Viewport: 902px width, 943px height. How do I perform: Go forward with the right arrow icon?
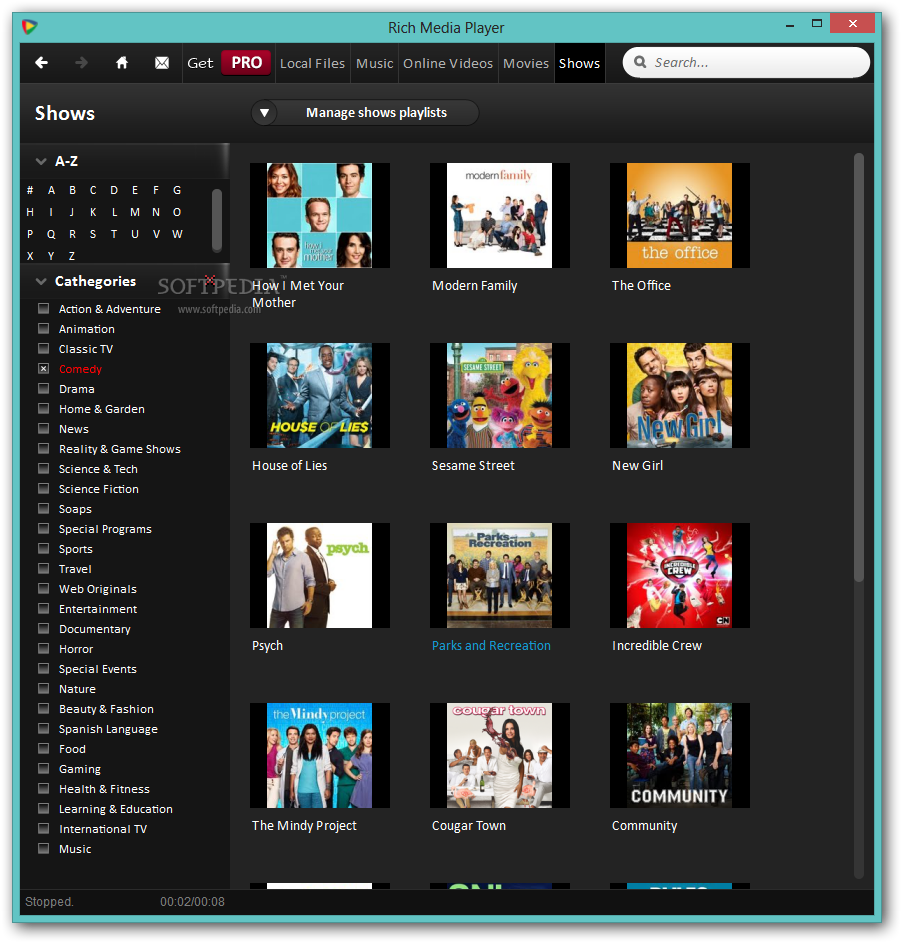point(81,63)
